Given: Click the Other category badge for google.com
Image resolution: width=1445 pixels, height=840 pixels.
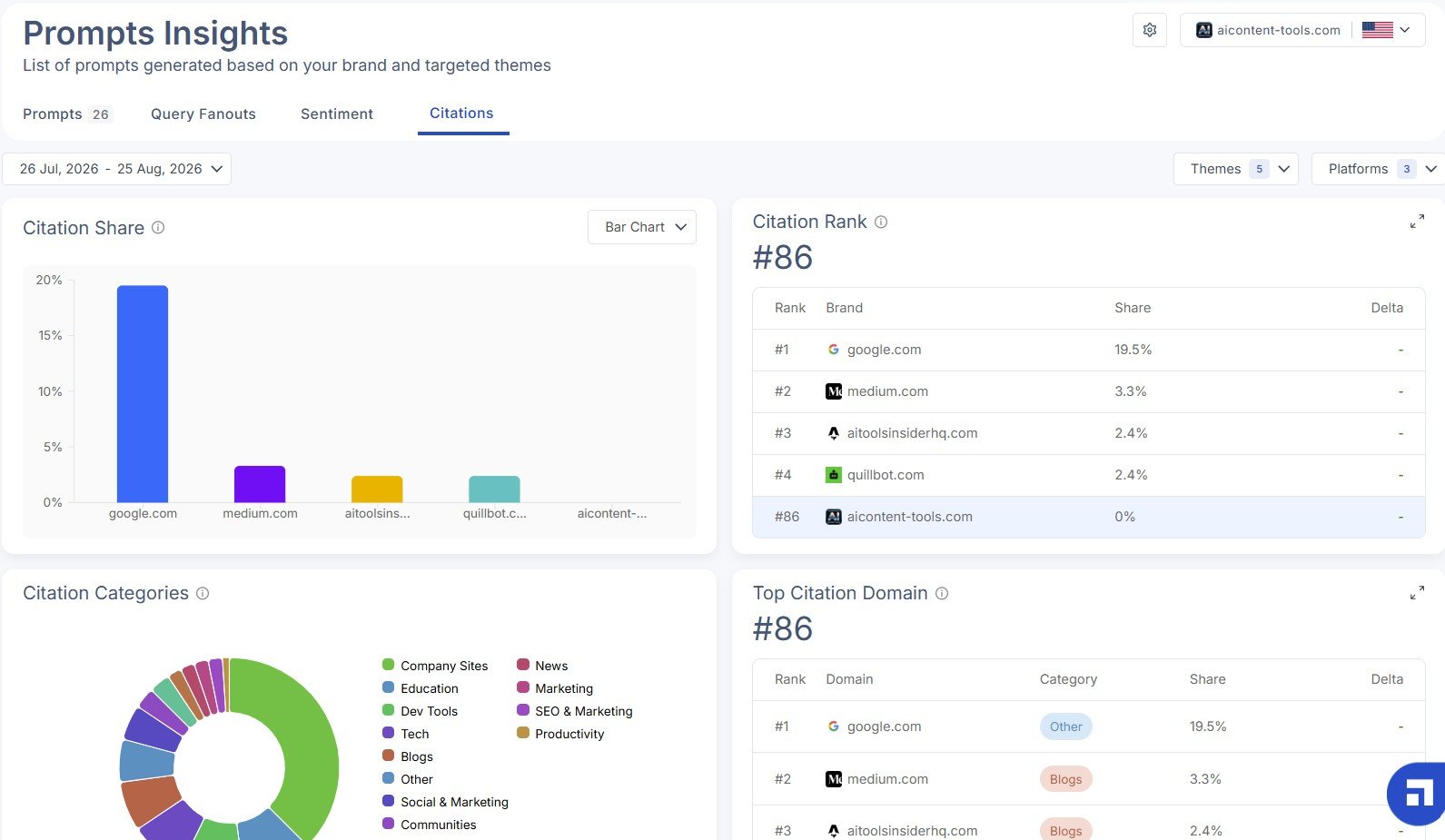Looking at the screenshot, I should point(1066,726).
